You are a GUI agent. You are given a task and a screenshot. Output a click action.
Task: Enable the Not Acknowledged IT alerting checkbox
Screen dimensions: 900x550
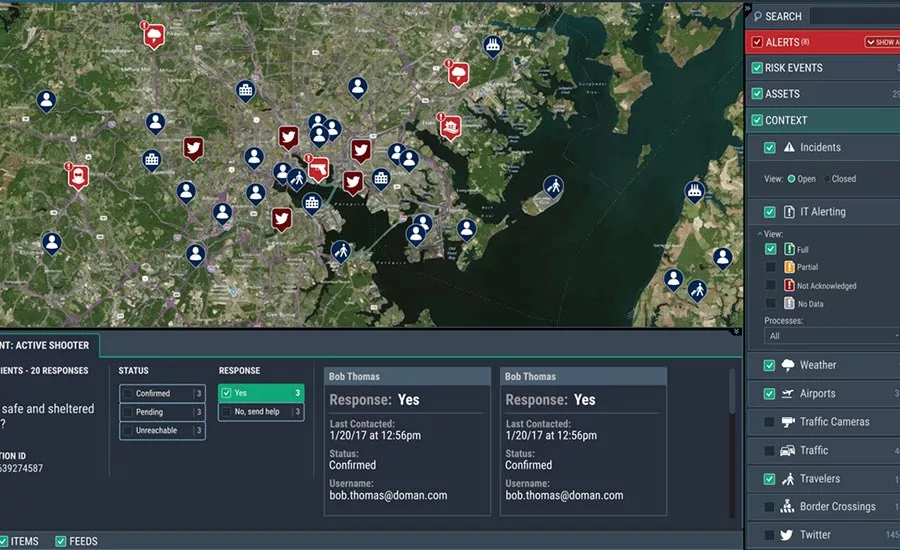770,286
